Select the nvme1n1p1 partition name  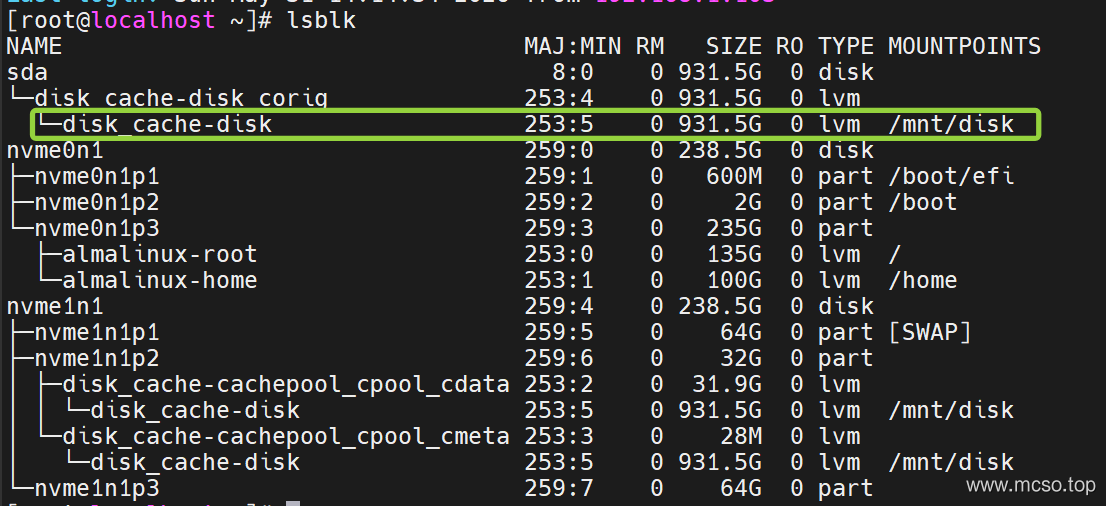click(97, 332)
